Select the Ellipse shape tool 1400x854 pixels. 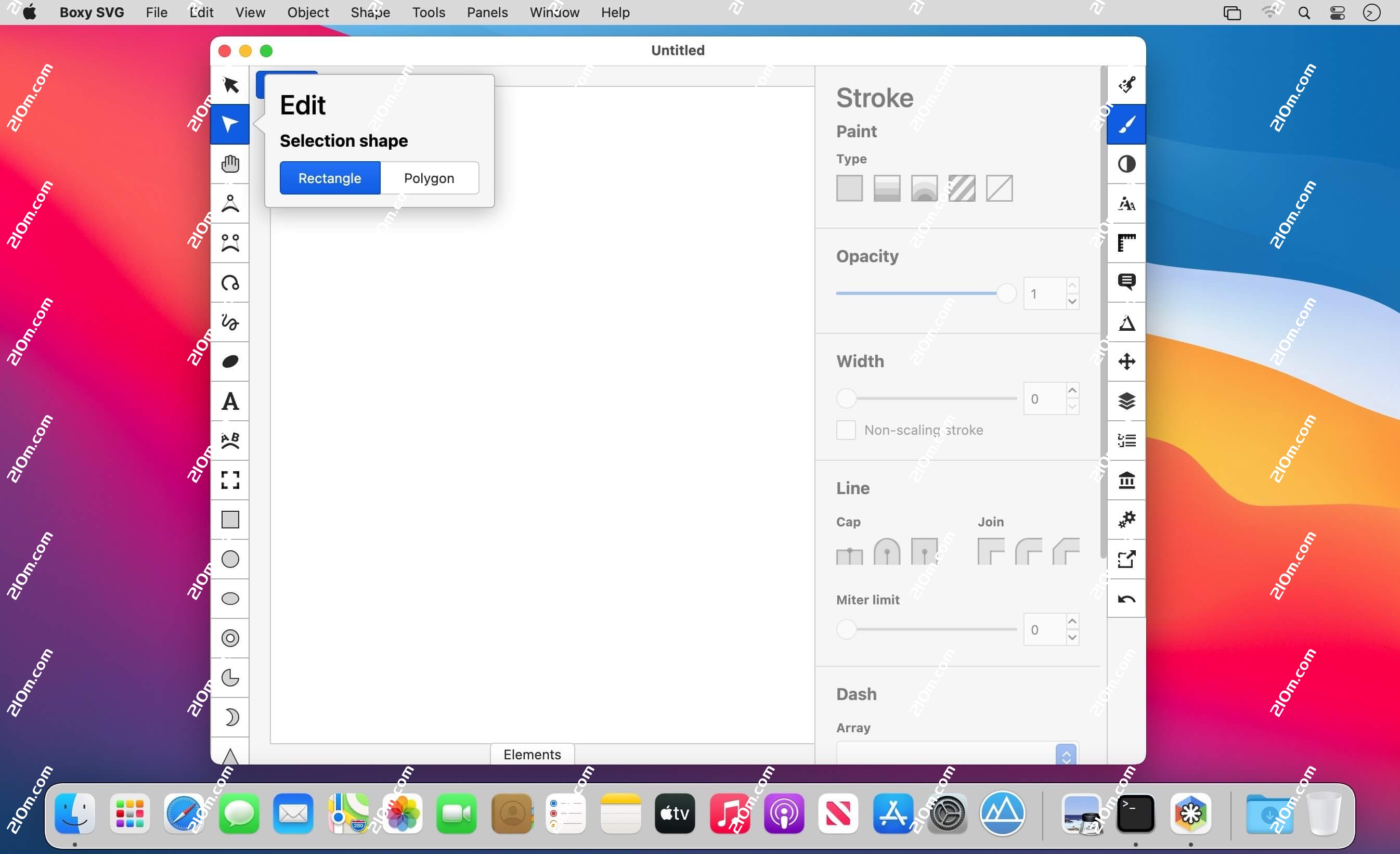(230, 598)
